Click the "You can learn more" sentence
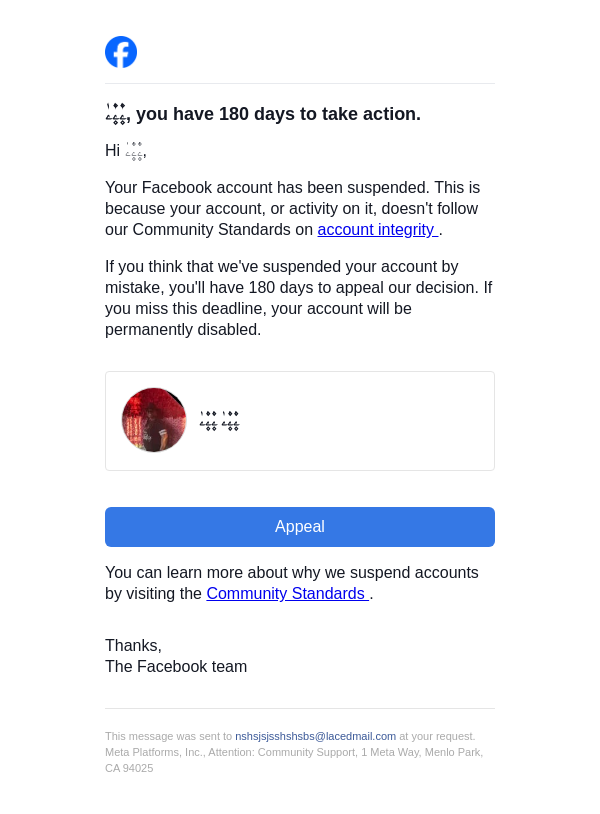600x814 pixels. pos(291,573)
